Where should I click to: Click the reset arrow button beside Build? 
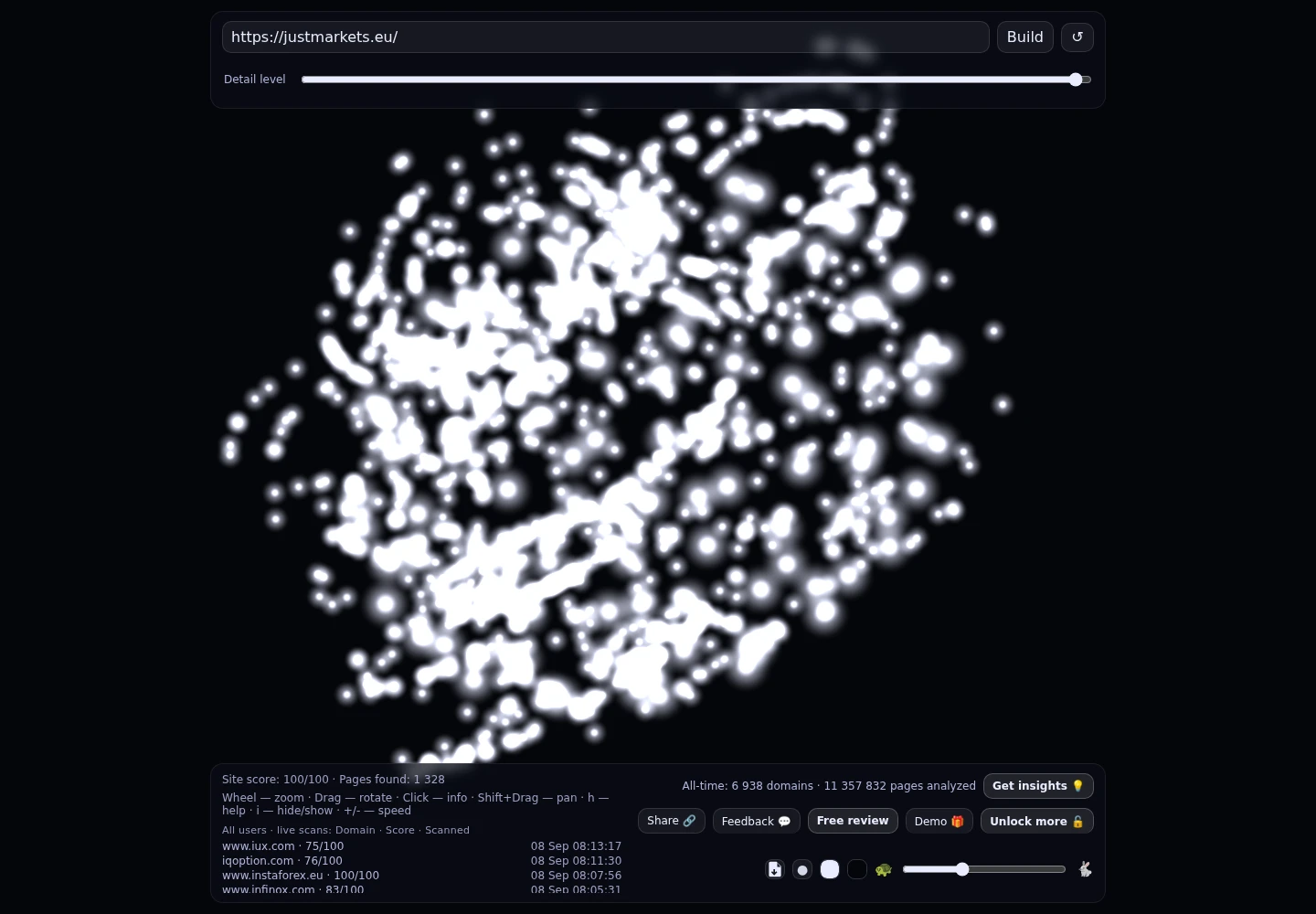1077,37
